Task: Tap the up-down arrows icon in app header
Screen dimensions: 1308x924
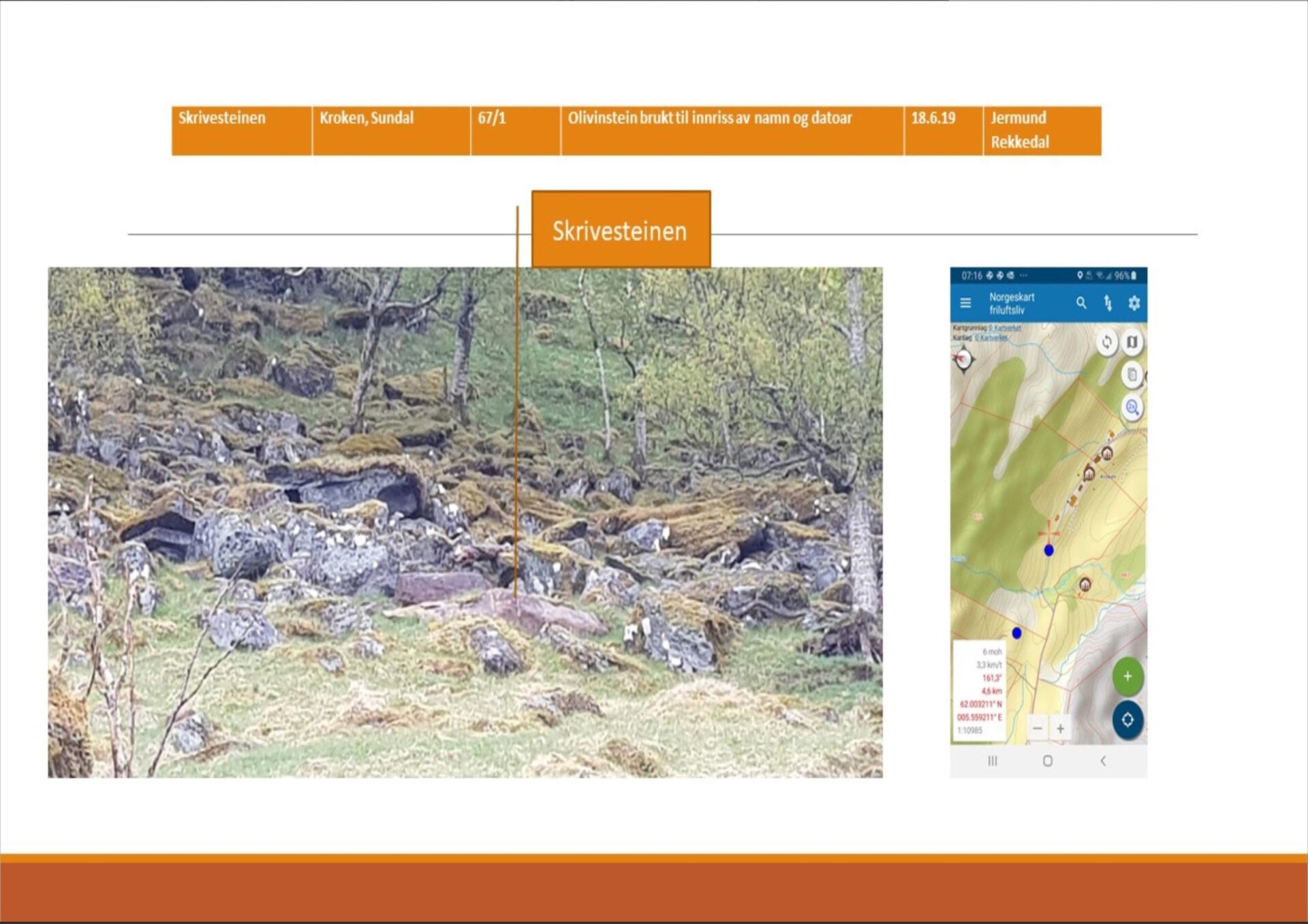Action: 1108,303
